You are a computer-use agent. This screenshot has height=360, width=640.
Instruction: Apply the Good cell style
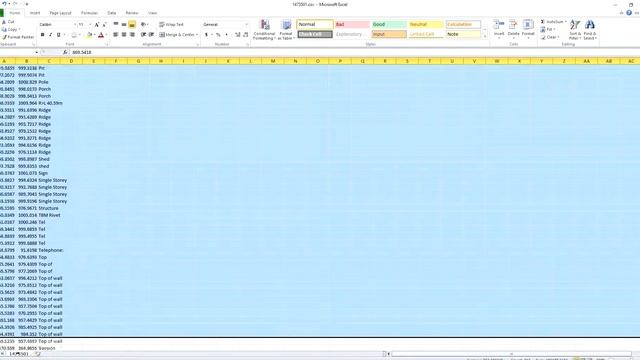pos(389,24)
